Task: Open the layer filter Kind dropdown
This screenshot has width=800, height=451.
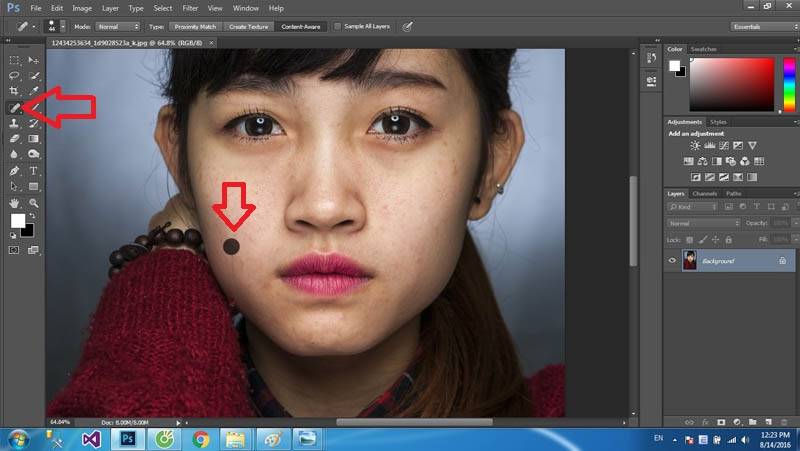Action: 692,207
